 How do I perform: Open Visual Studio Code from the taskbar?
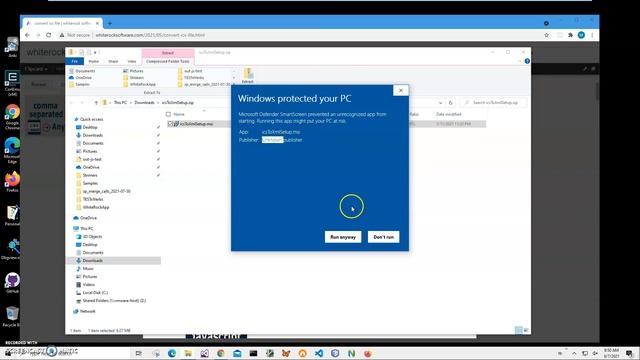[x=319, y=353]
